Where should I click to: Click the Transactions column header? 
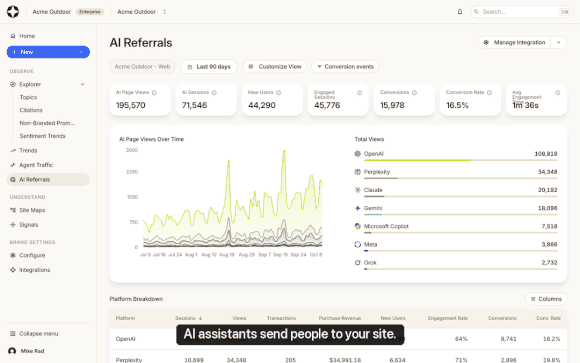click(281, 318)
